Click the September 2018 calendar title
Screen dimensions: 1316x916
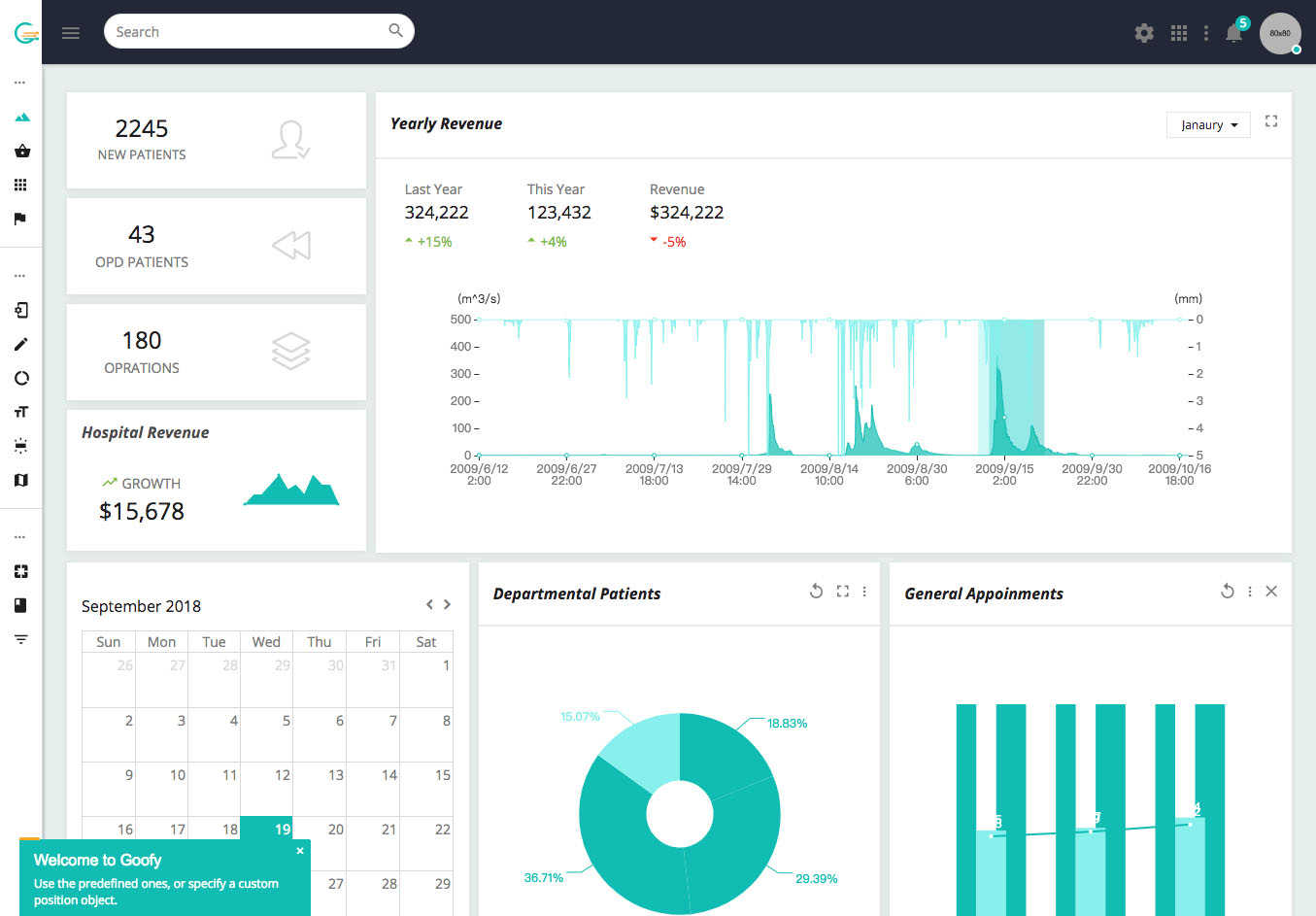[x=141, y=606]
